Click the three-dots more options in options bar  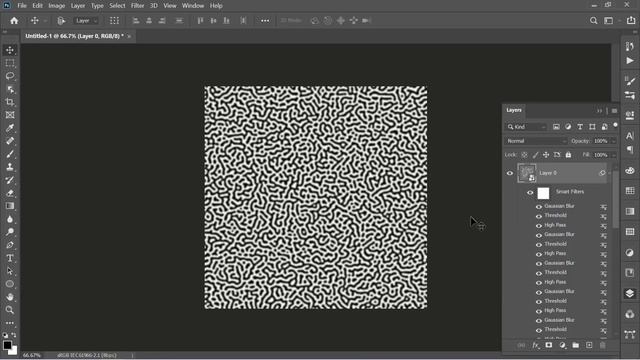click(265, 20)
